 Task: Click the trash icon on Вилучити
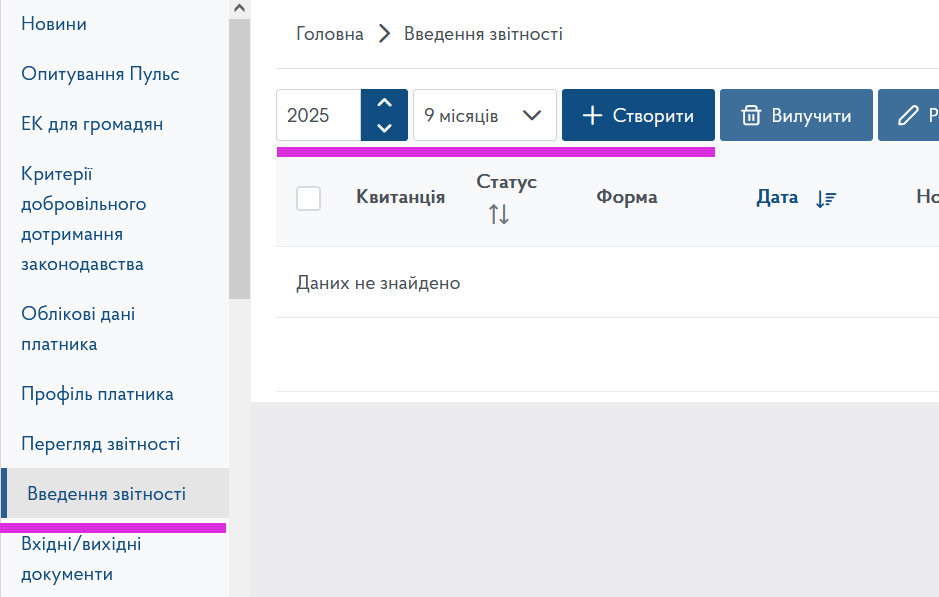(x=751, y=116)
